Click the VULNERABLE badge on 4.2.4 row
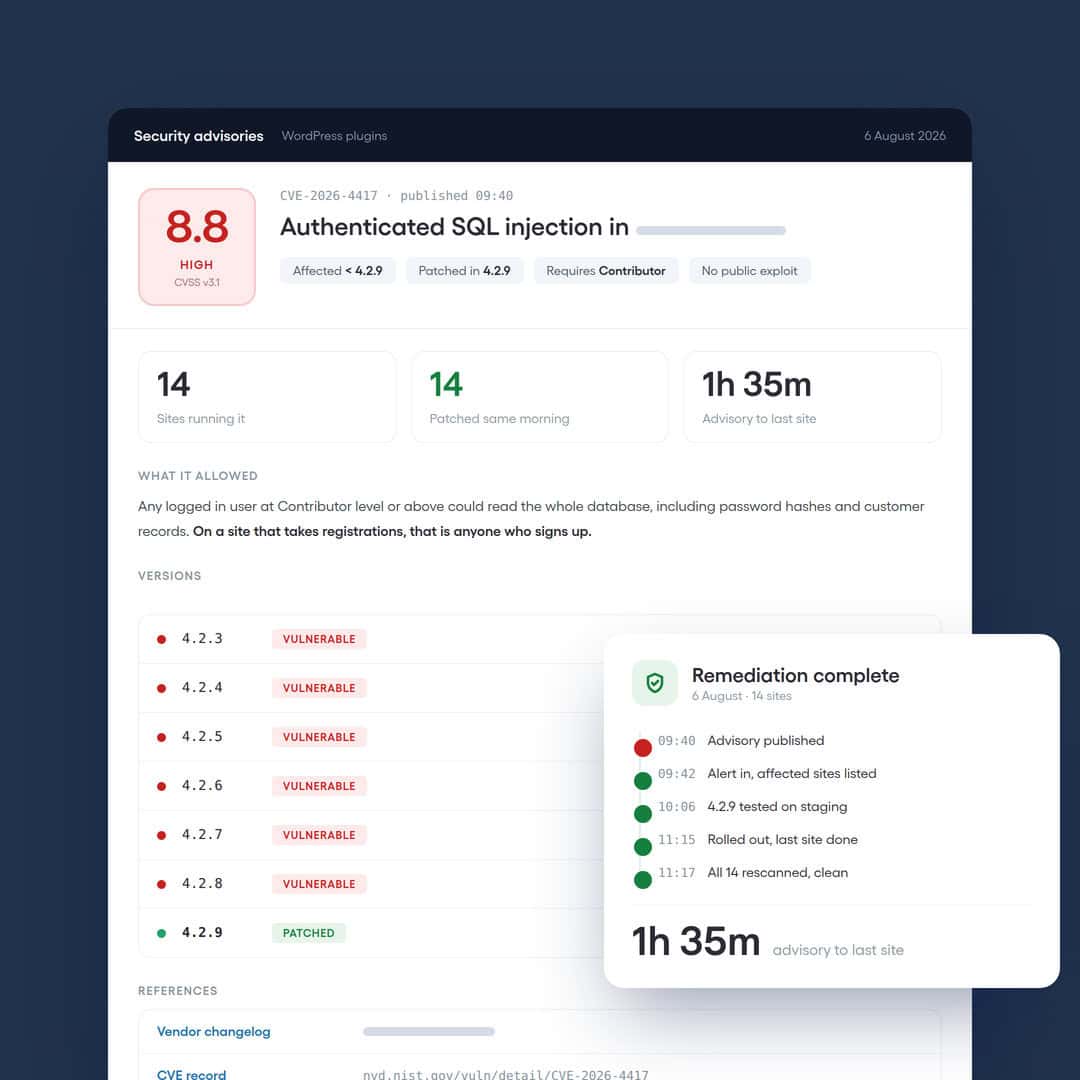The image size is (1080, 1080). [319, 688]
